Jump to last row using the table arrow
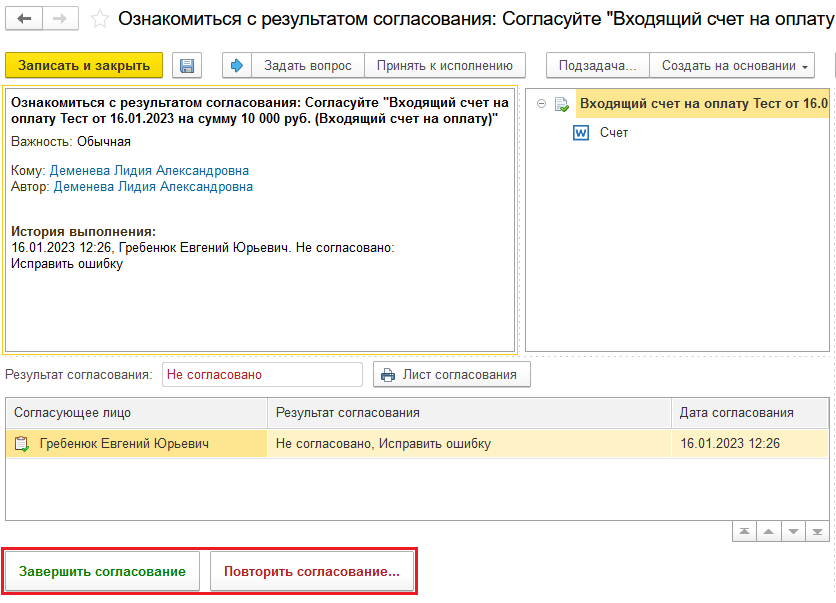The width and height of the screenshot is (836, 603). (x=816, y=531)
